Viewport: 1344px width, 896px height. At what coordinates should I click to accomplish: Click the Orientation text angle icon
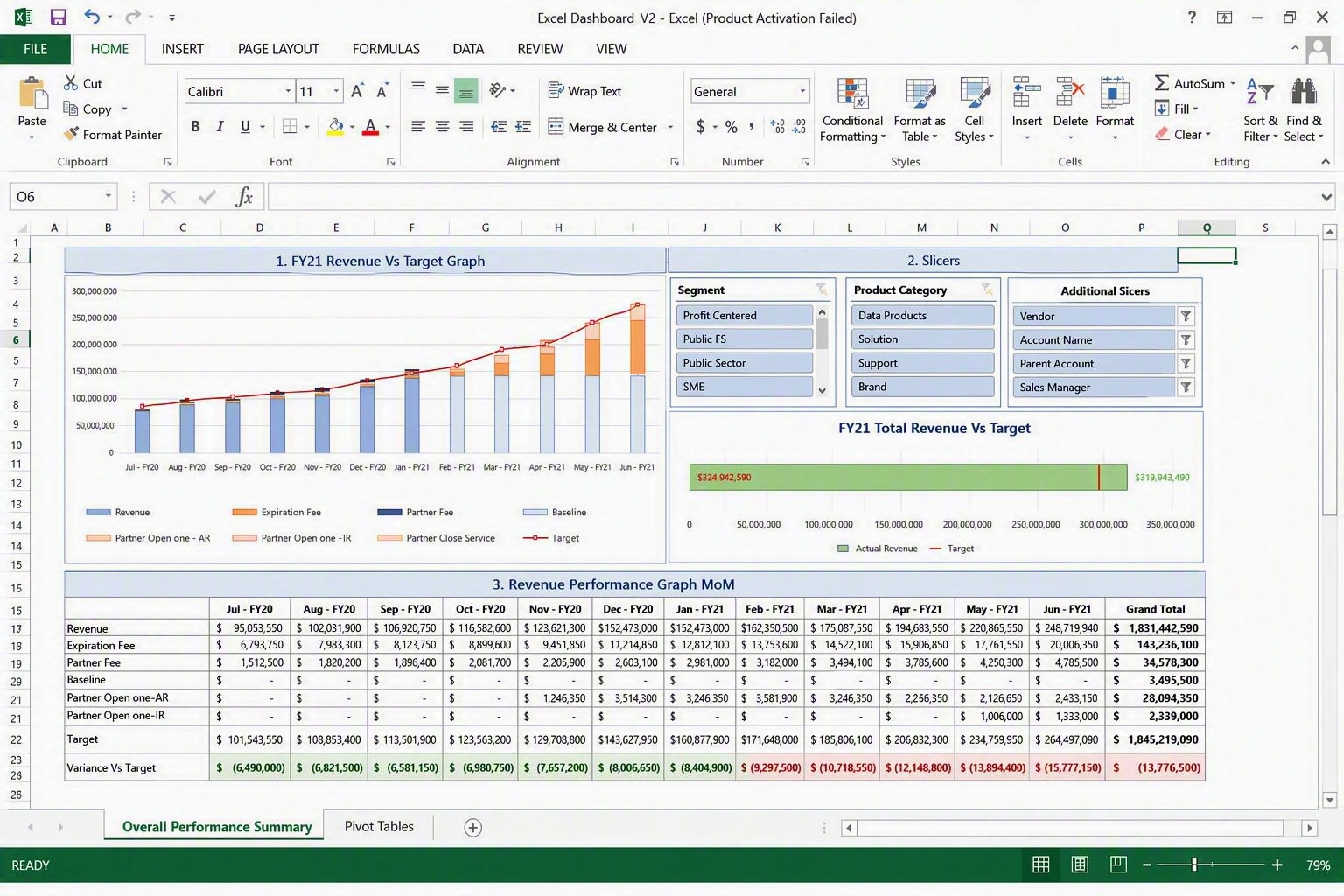(498, 90)
